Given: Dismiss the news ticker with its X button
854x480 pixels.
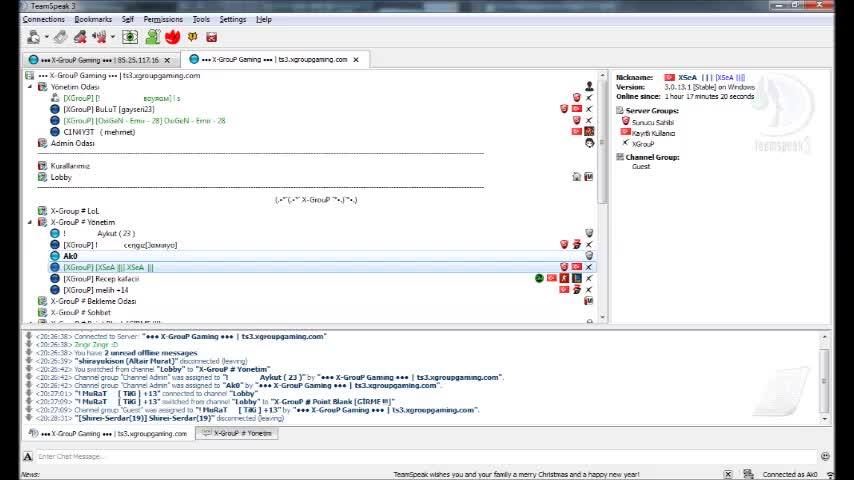Looking at the screenshot, I should point(728,475).
